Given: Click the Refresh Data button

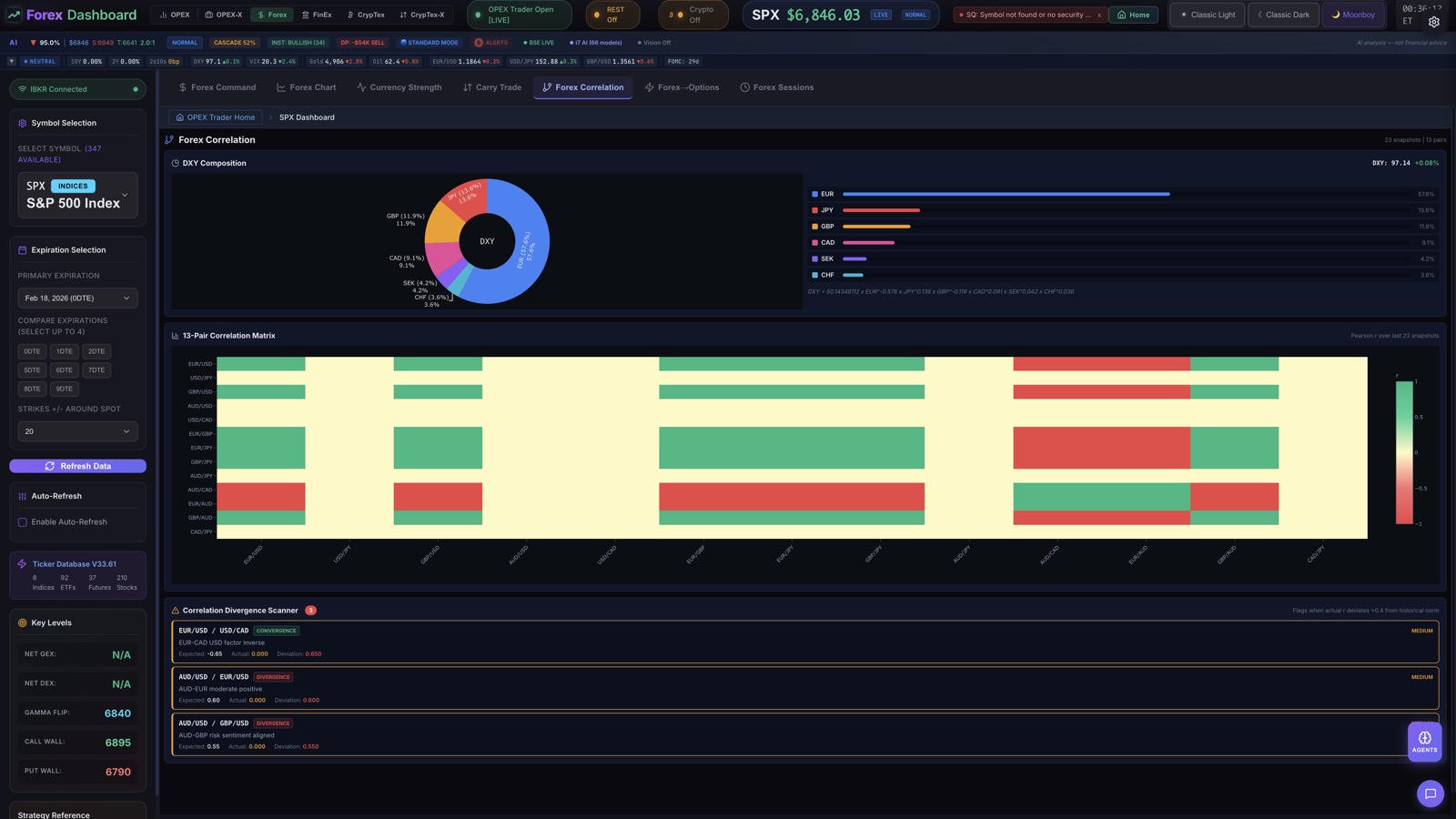Looking at the screenshot, I should point(77,465).
